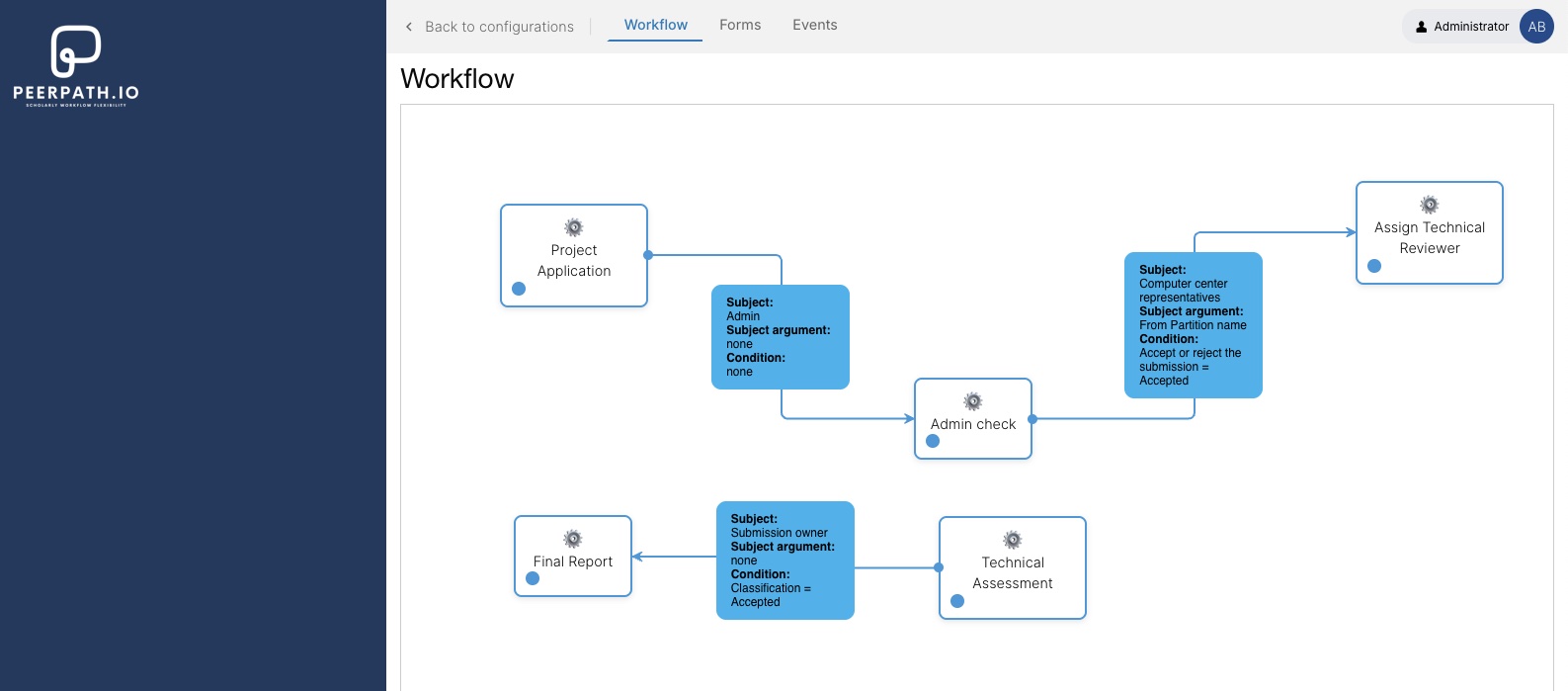This screenshot has height=691, width=1568.
Task: Click the PeerPath.io logo
Action: (x=76, y=65)
